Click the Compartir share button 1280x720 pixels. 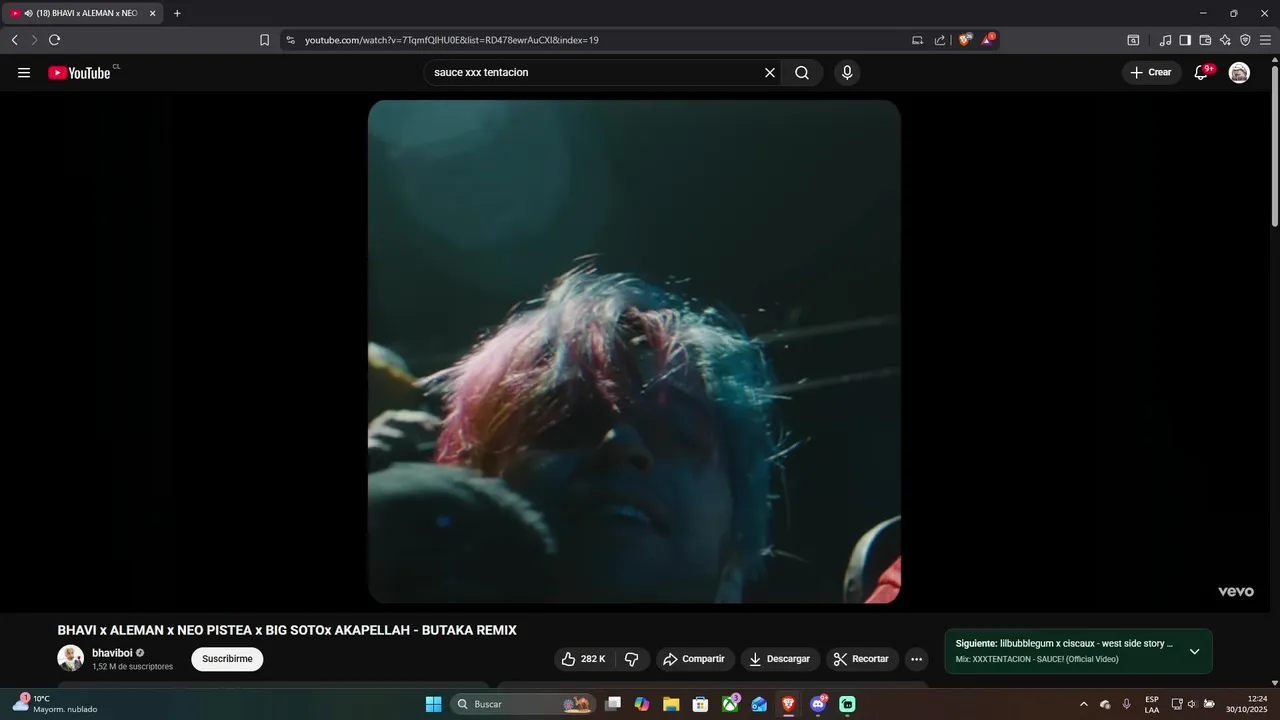pyautogui.click(x=695, y=659)
